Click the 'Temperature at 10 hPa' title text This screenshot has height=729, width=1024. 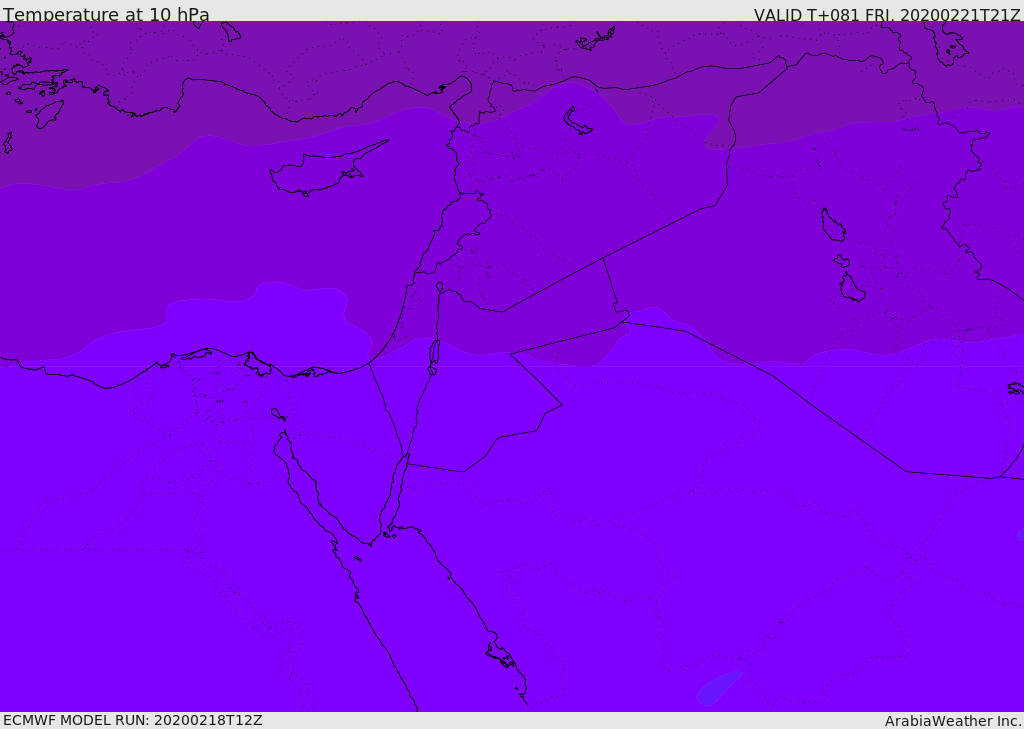click(x=106, y=14)
